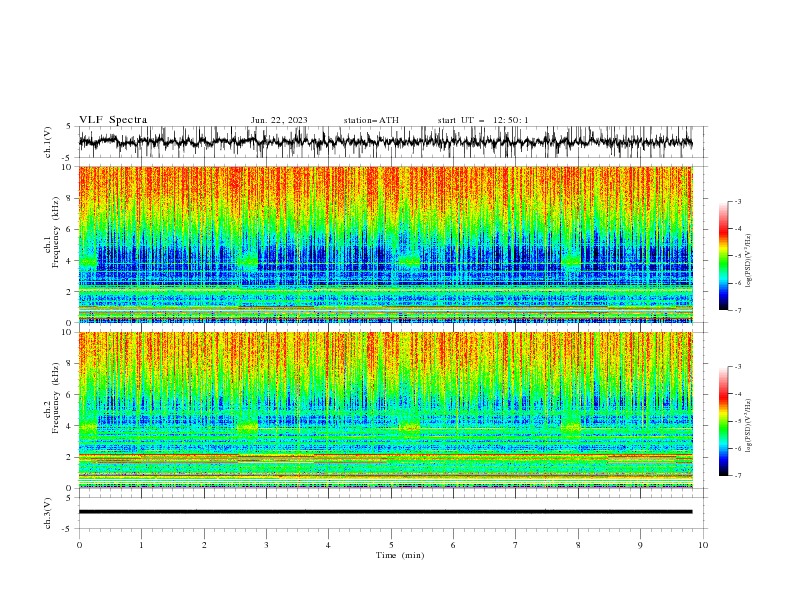Click the "-7" tick on the ch.2 colorbar

pos(737,476)
